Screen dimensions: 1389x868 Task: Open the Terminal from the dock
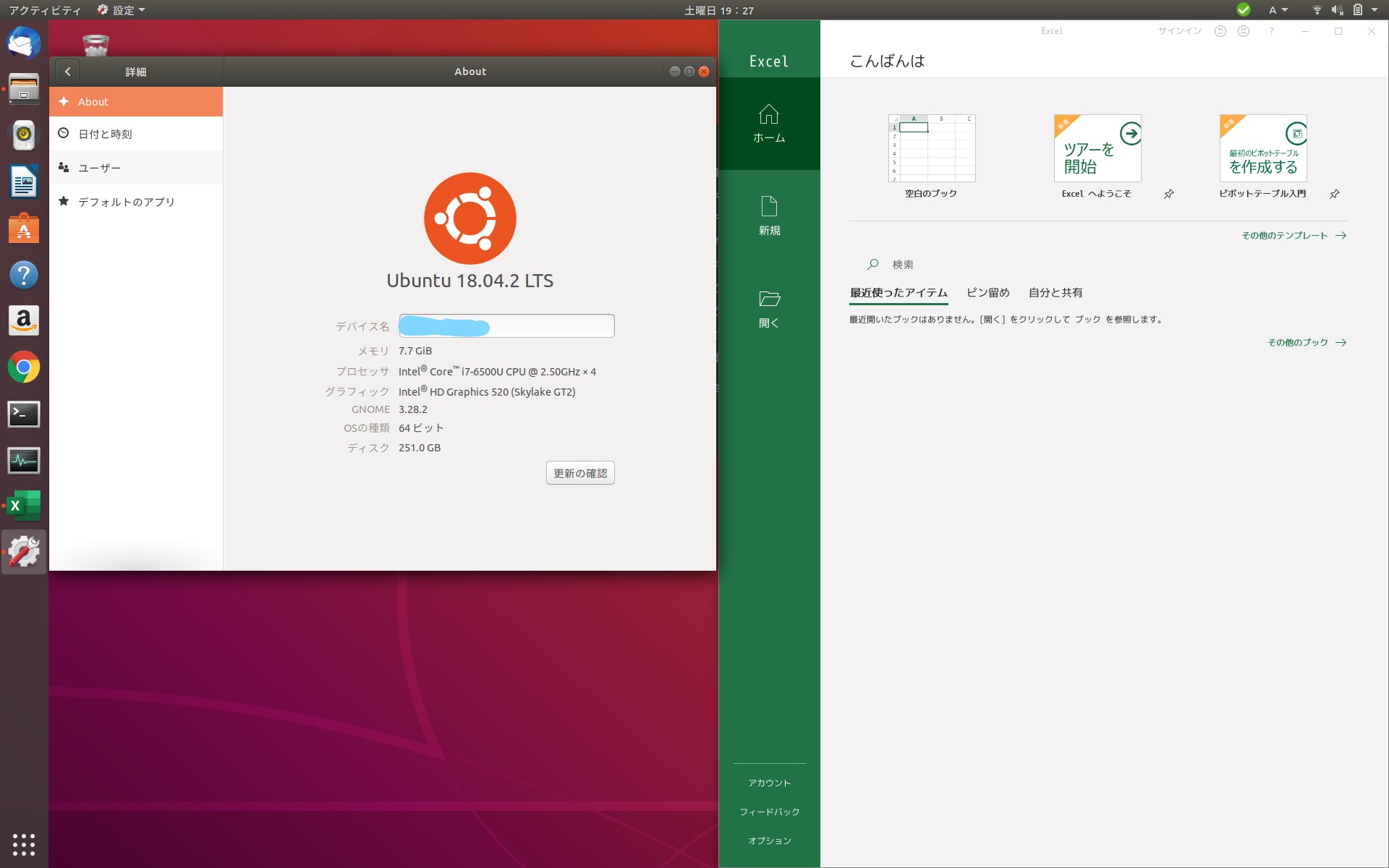click(x=23, y=414)
